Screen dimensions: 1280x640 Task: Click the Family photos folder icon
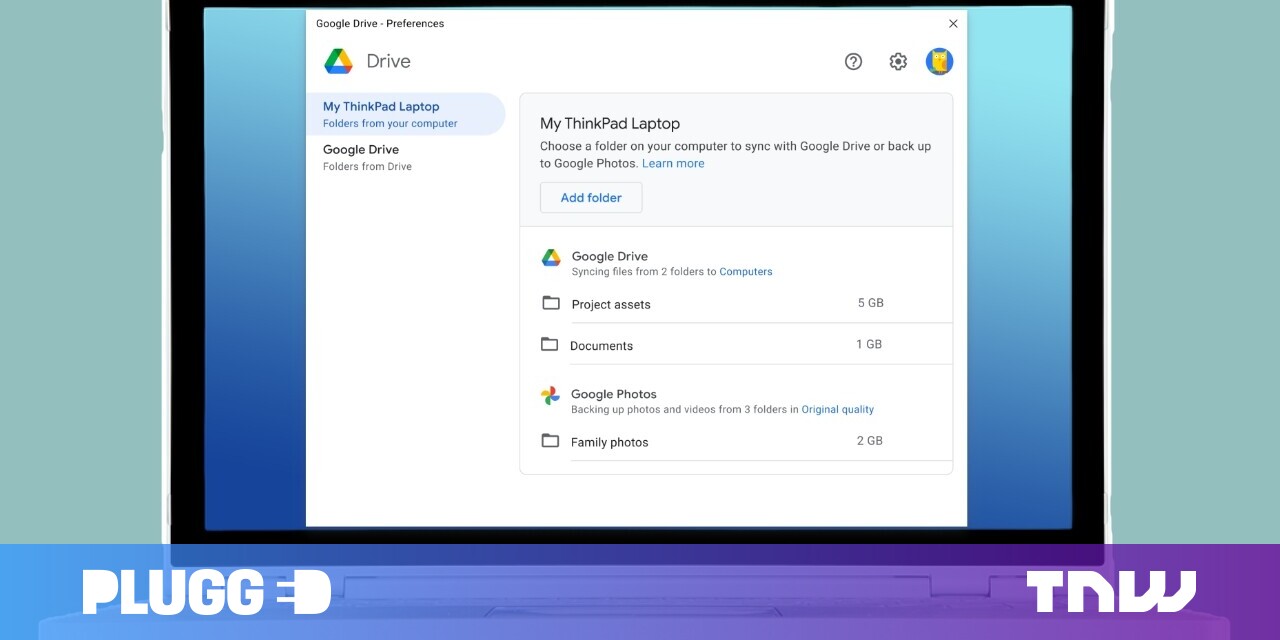click(x=550, y=441)
